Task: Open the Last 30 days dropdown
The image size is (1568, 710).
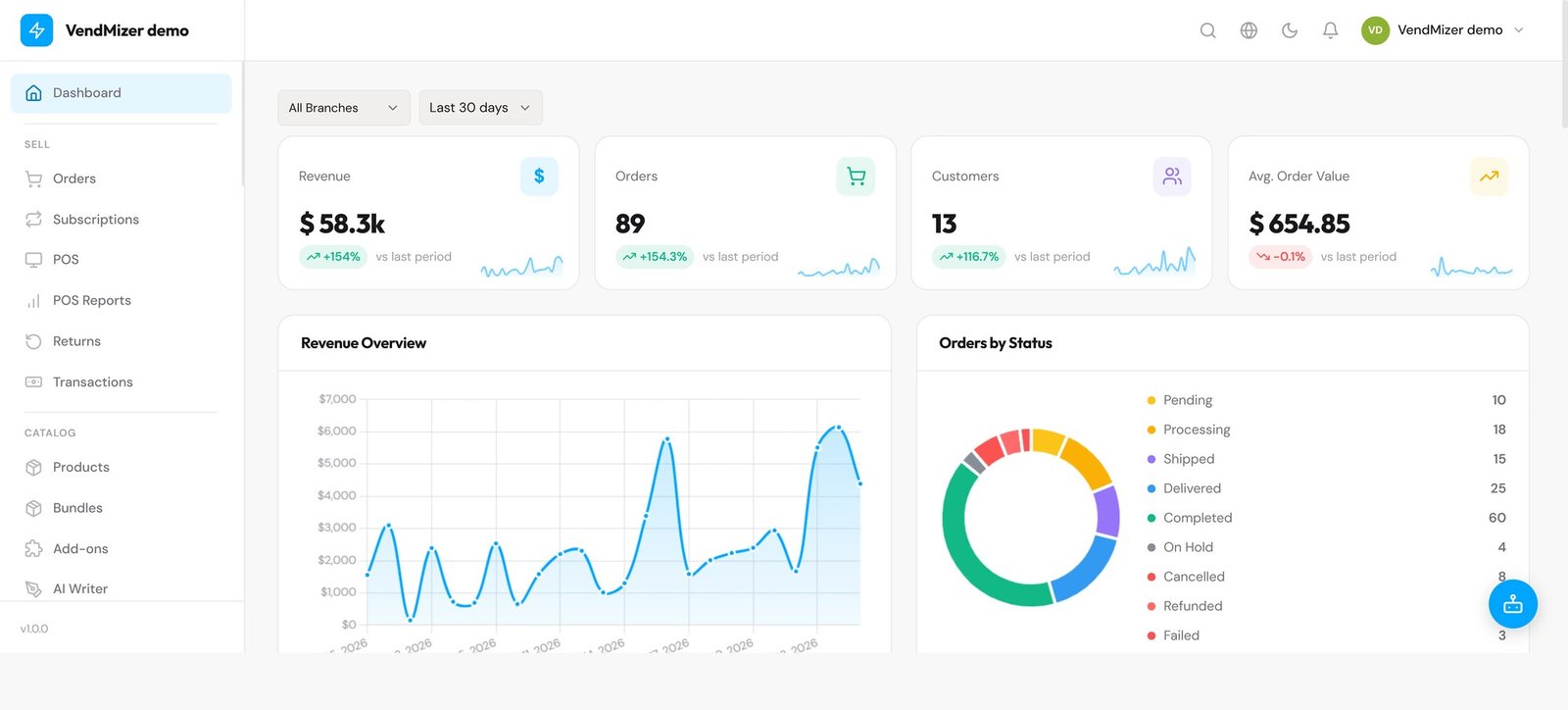Action: [x=480, y=108]
